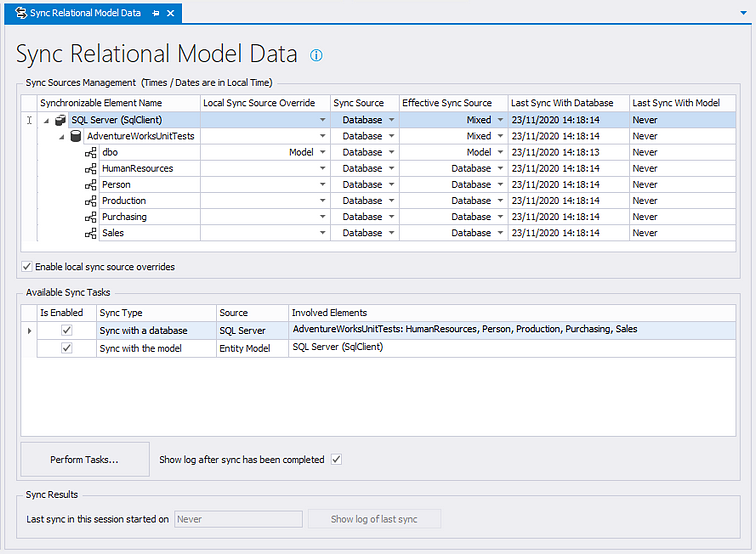Toggle Show log after sync completed checkbox

click(x=337, y=460)
